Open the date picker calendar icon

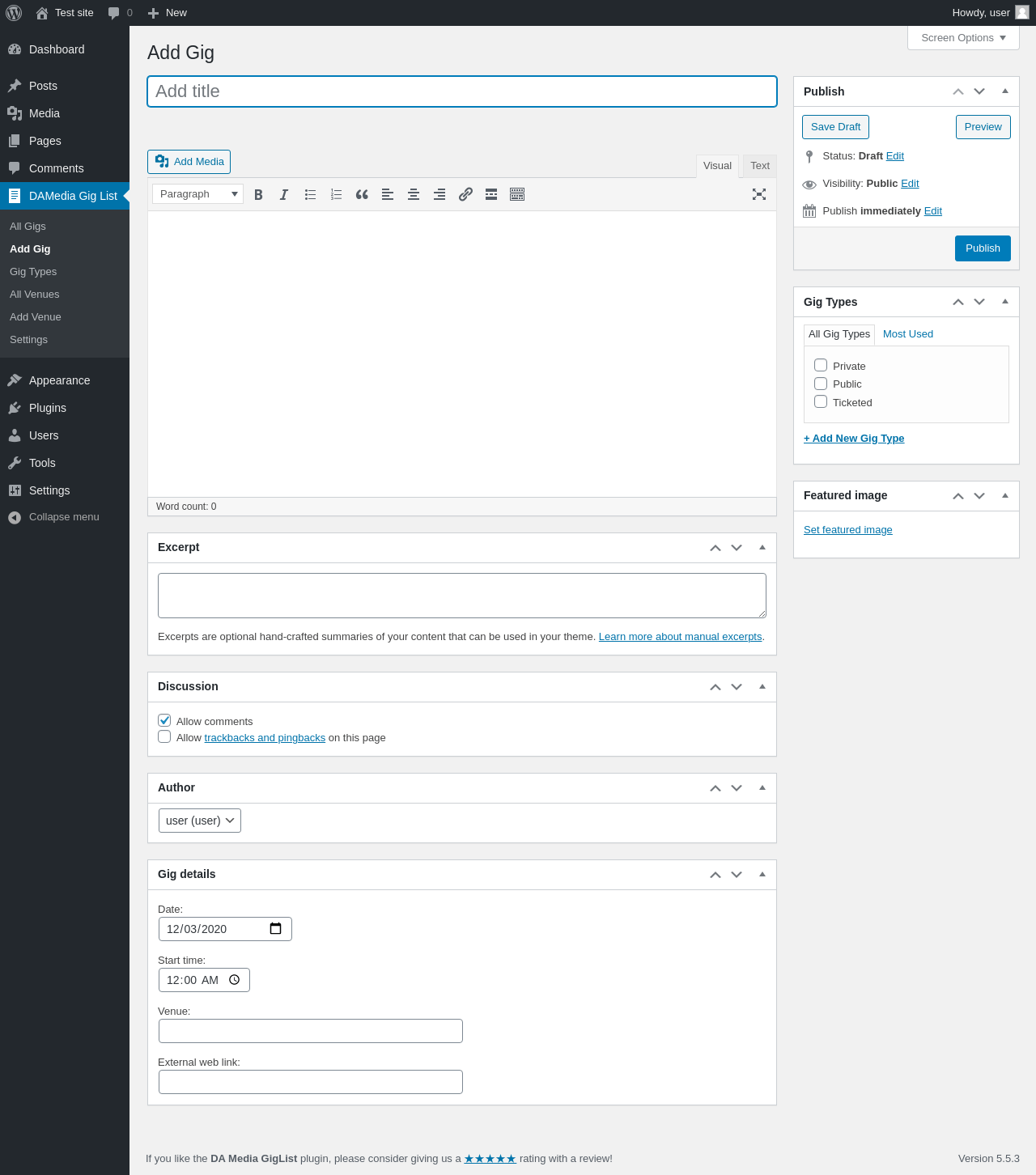[275, 928]
